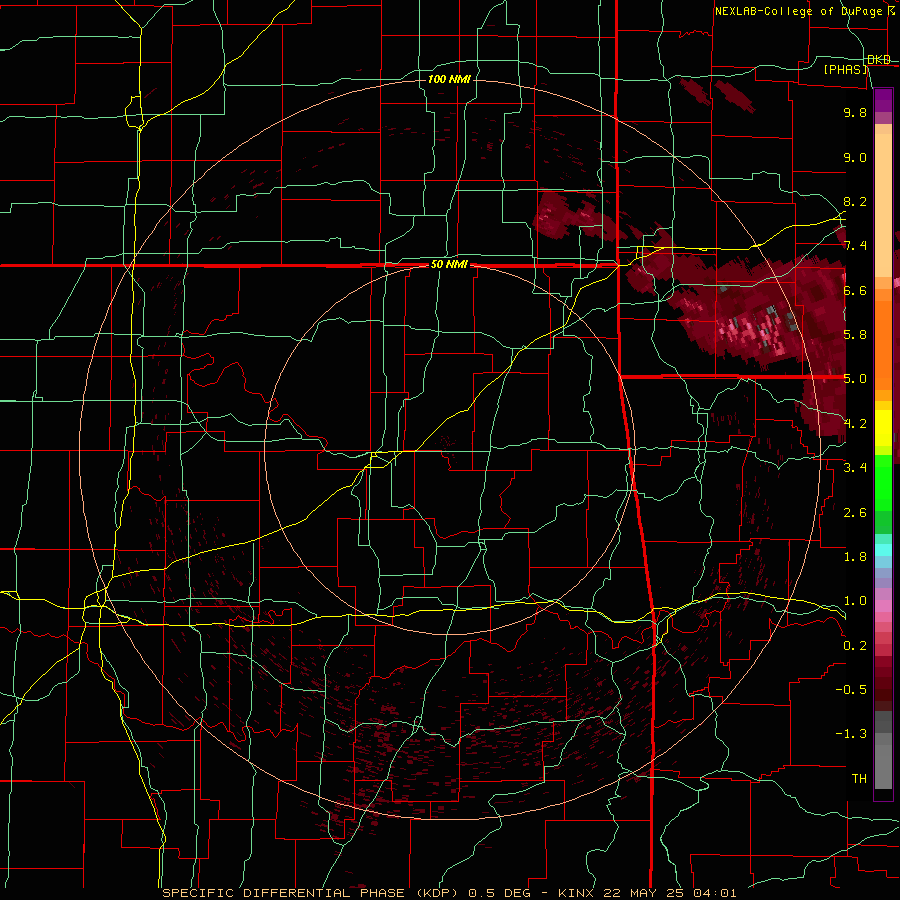900x900 pixels.
Task: Click the 4.2 scale value
Action: [855, 424]
